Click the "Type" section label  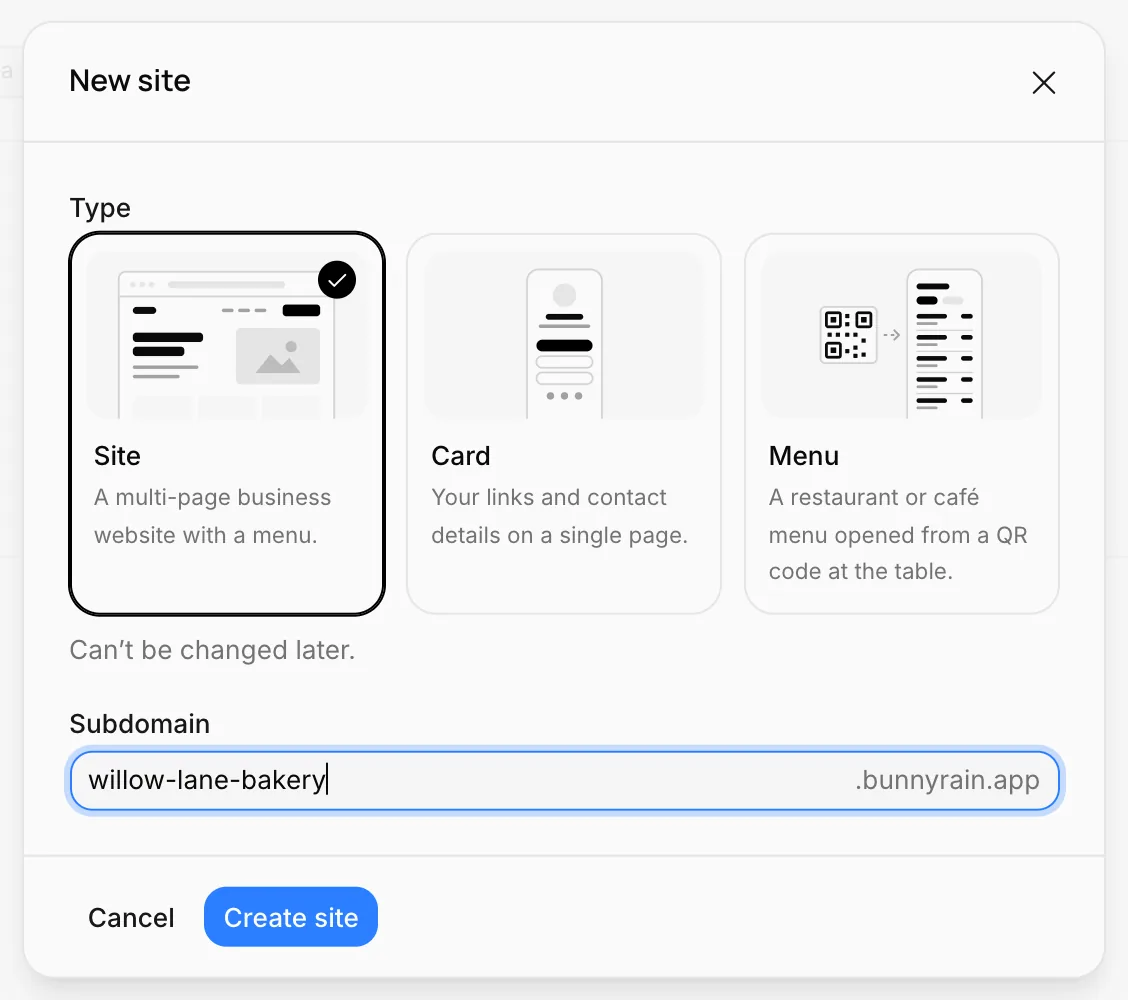click(x=100, y=208)
